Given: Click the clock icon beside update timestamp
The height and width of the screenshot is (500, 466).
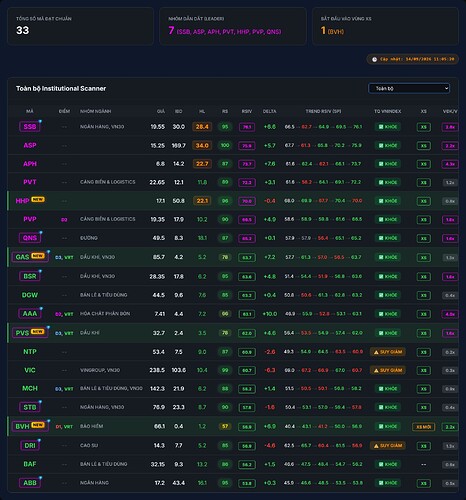Looking at the screenshot, I should (374, 59).
